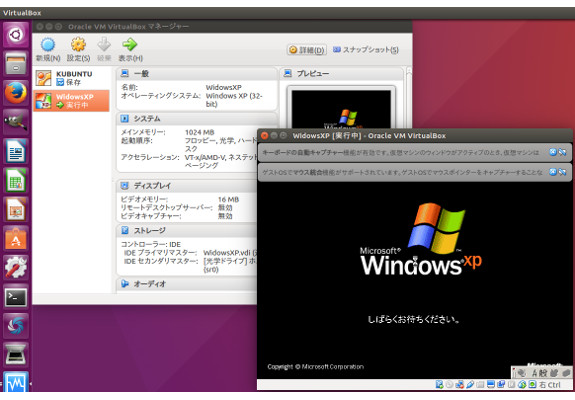575x400 pixels.
Task: Open the Ubuntu Dash launcher icon
Action: (16, 35)
